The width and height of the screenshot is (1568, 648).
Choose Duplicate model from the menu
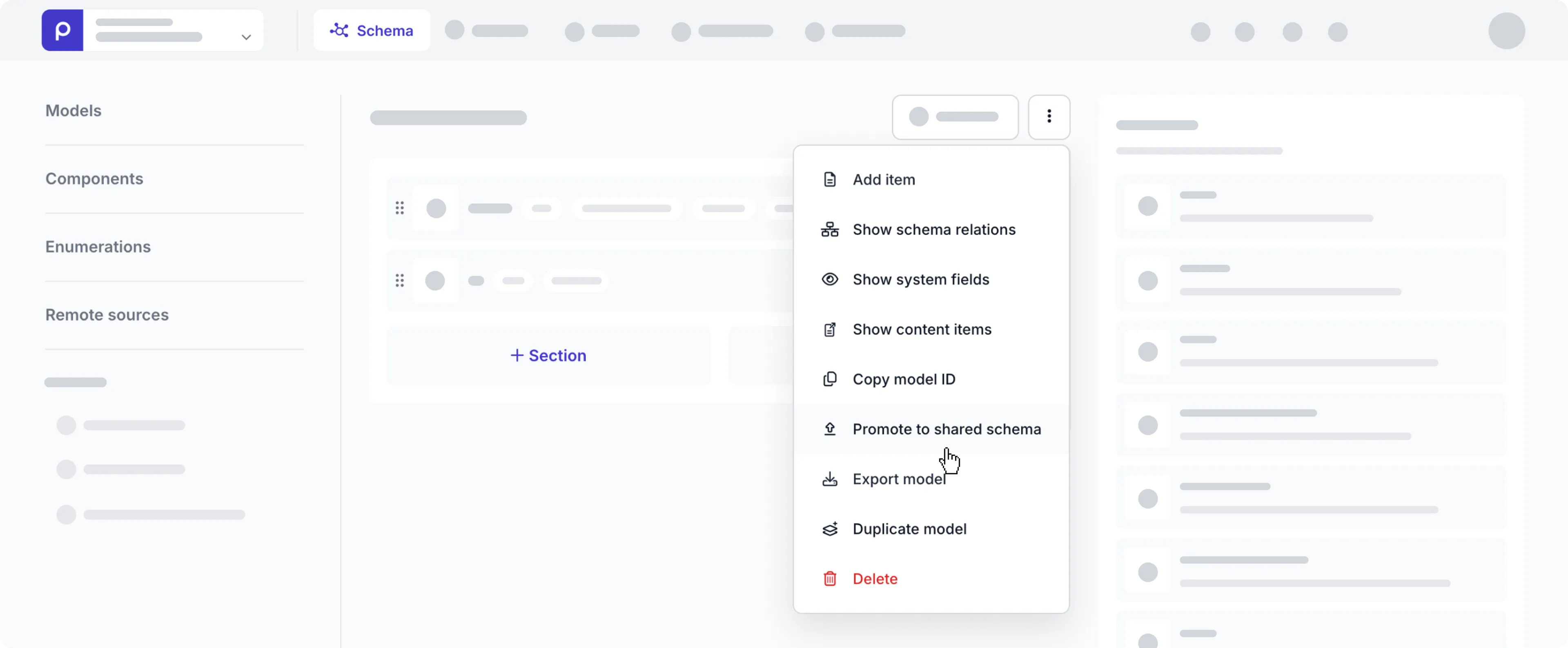click(x=909, y=529)
